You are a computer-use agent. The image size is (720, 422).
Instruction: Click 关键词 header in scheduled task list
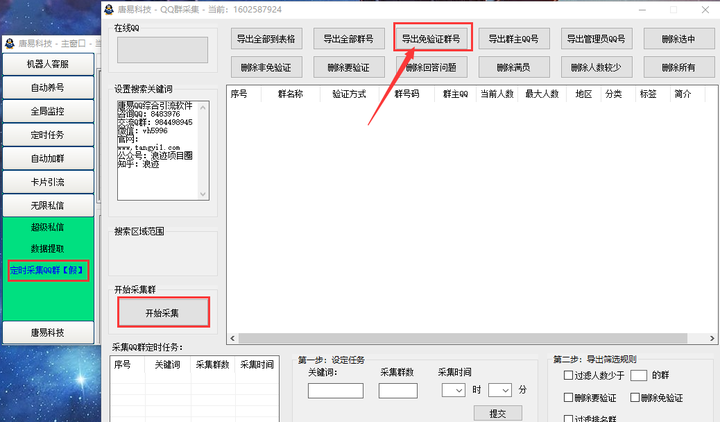[168, 365]
